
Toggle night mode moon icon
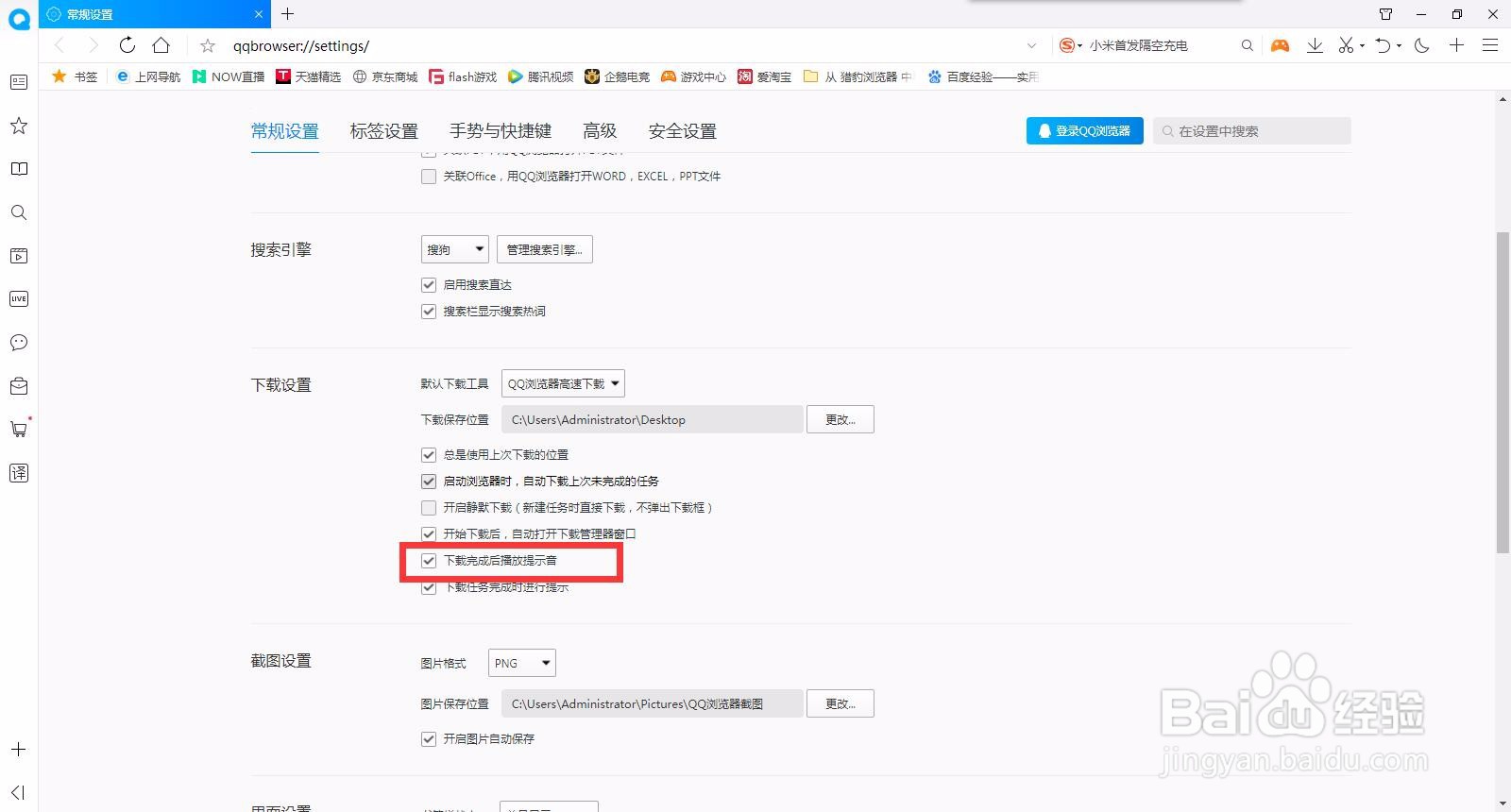1421,45
